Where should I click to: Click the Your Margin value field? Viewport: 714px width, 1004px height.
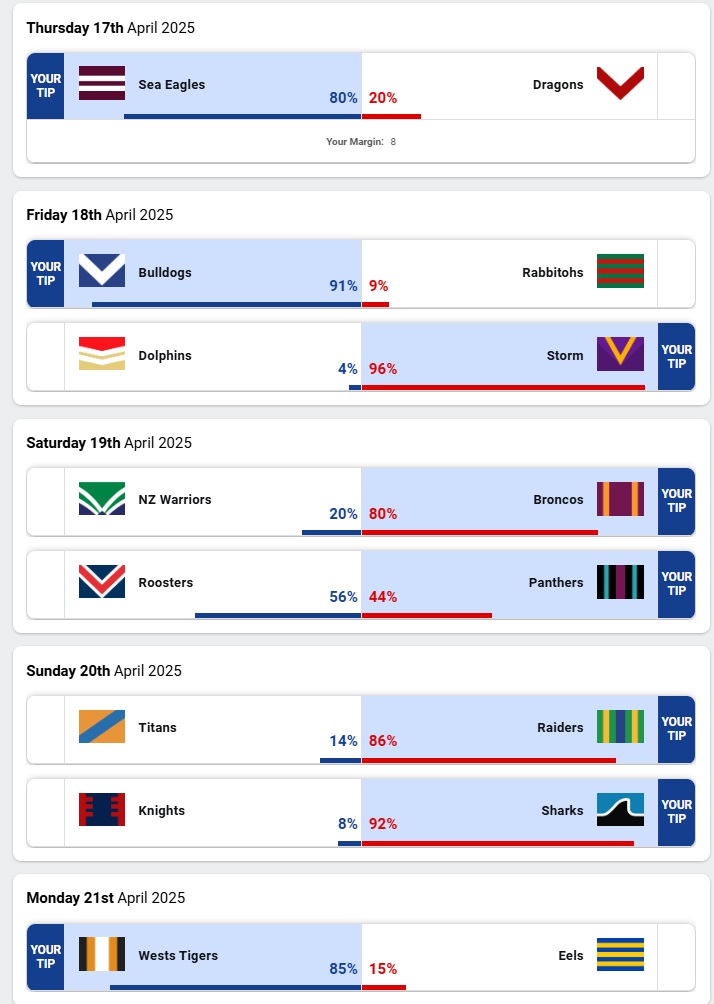pos(393,142)
